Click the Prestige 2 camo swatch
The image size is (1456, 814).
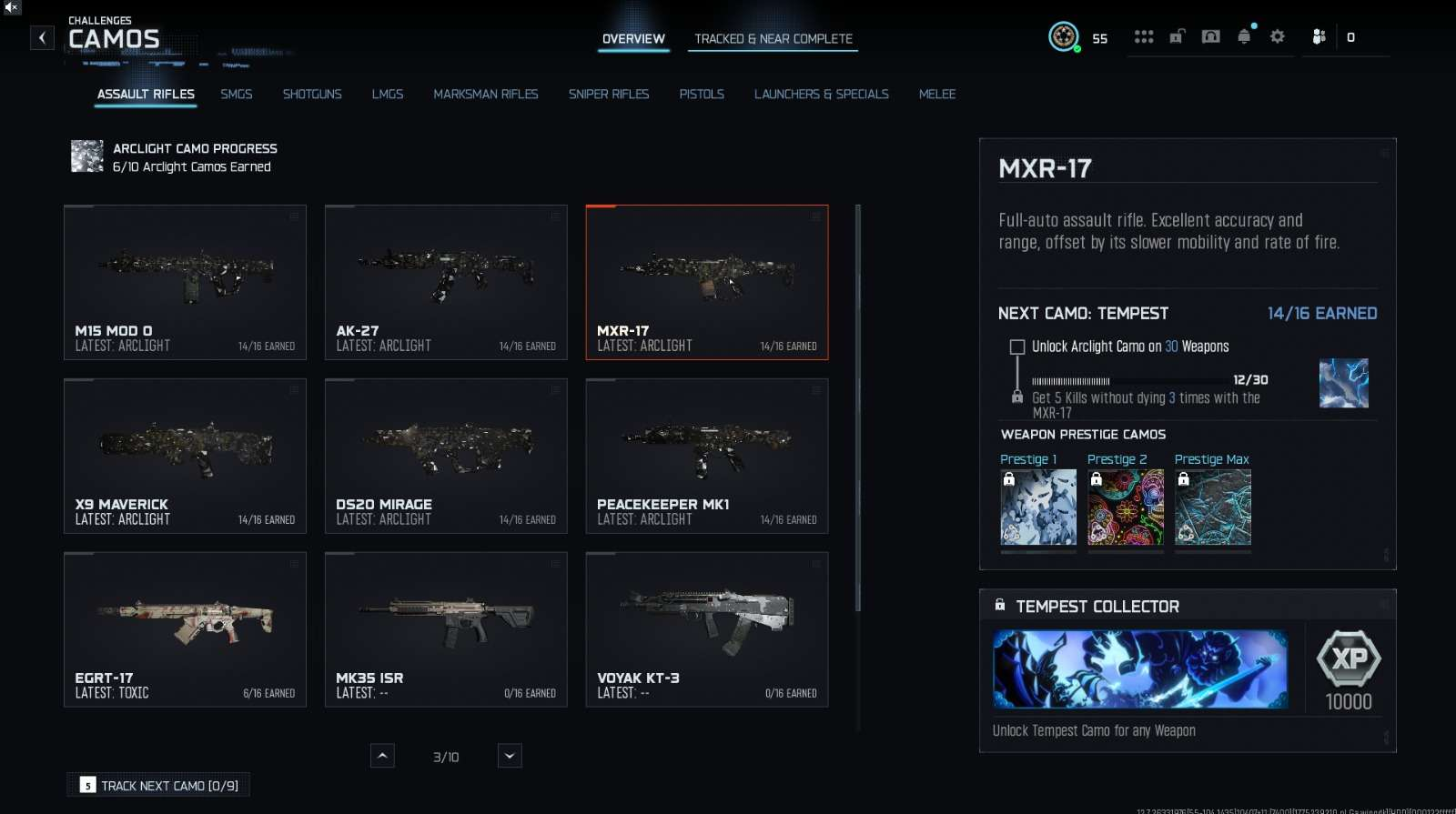click(1126, 507)
